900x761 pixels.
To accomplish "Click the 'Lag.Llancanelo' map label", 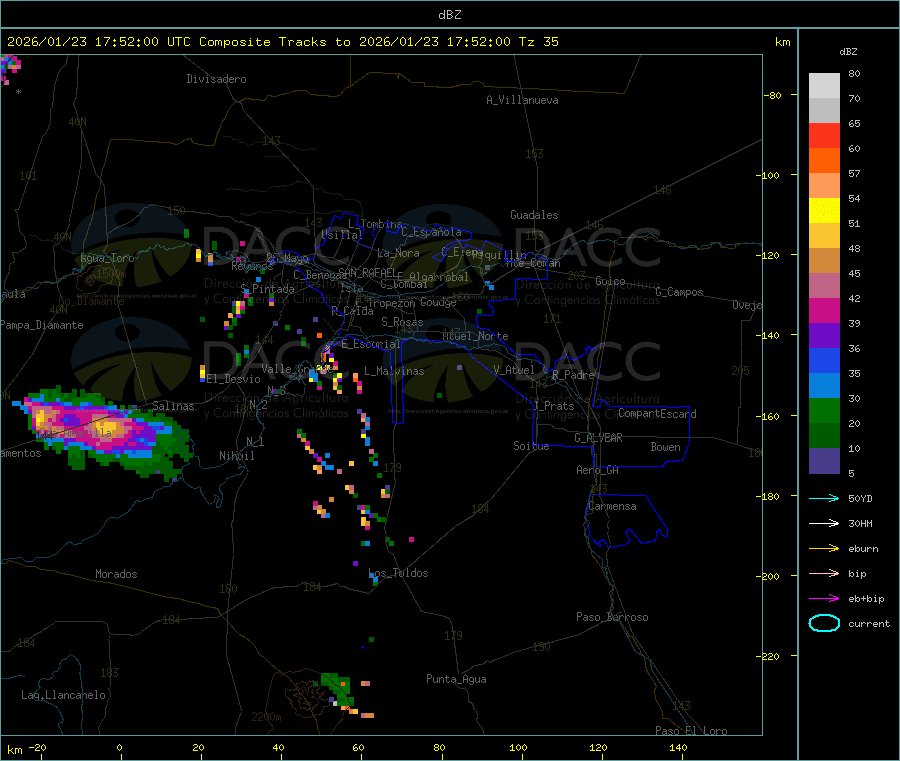I will 64,695.
